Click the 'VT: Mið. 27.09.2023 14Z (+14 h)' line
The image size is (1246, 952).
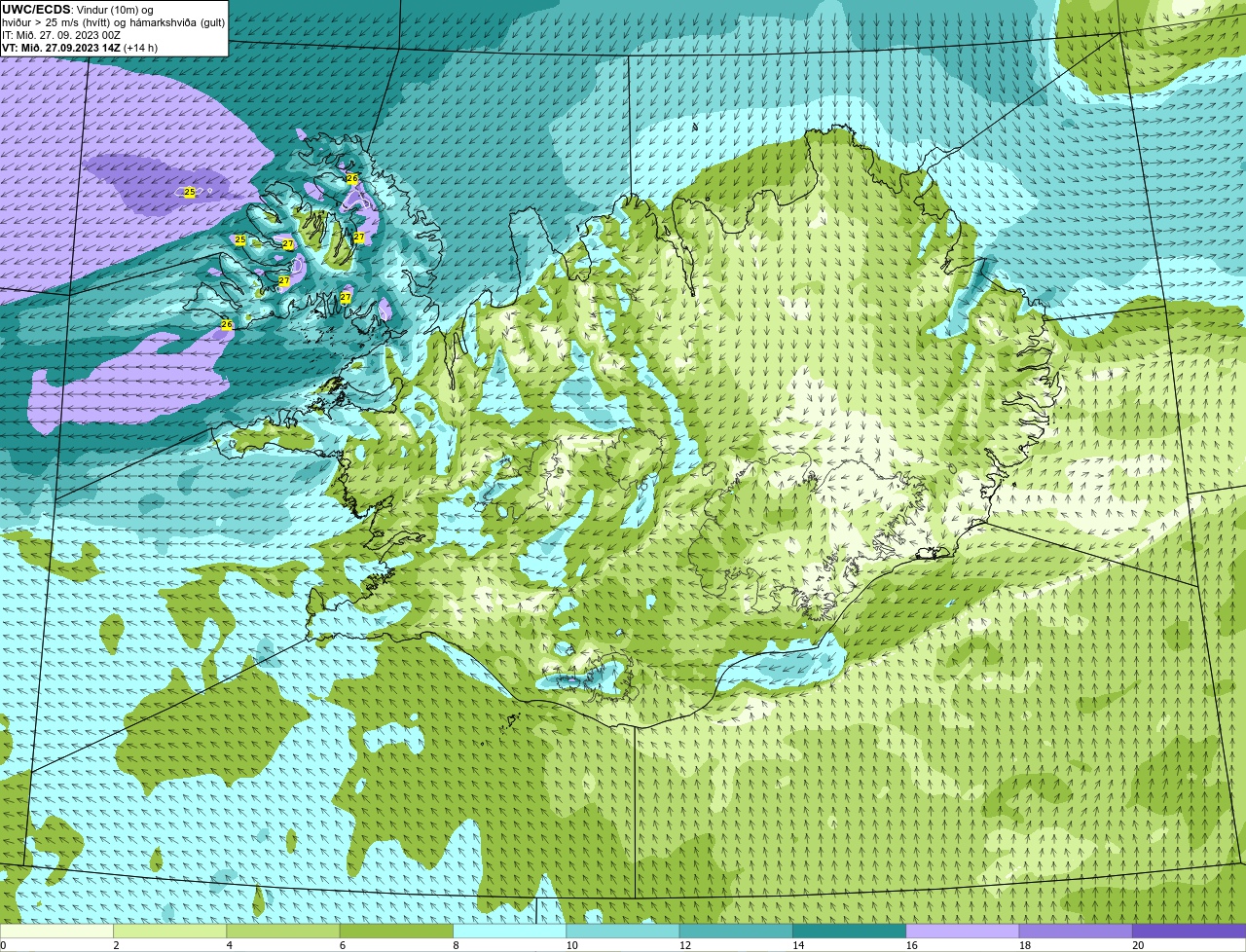click(80, 48)
